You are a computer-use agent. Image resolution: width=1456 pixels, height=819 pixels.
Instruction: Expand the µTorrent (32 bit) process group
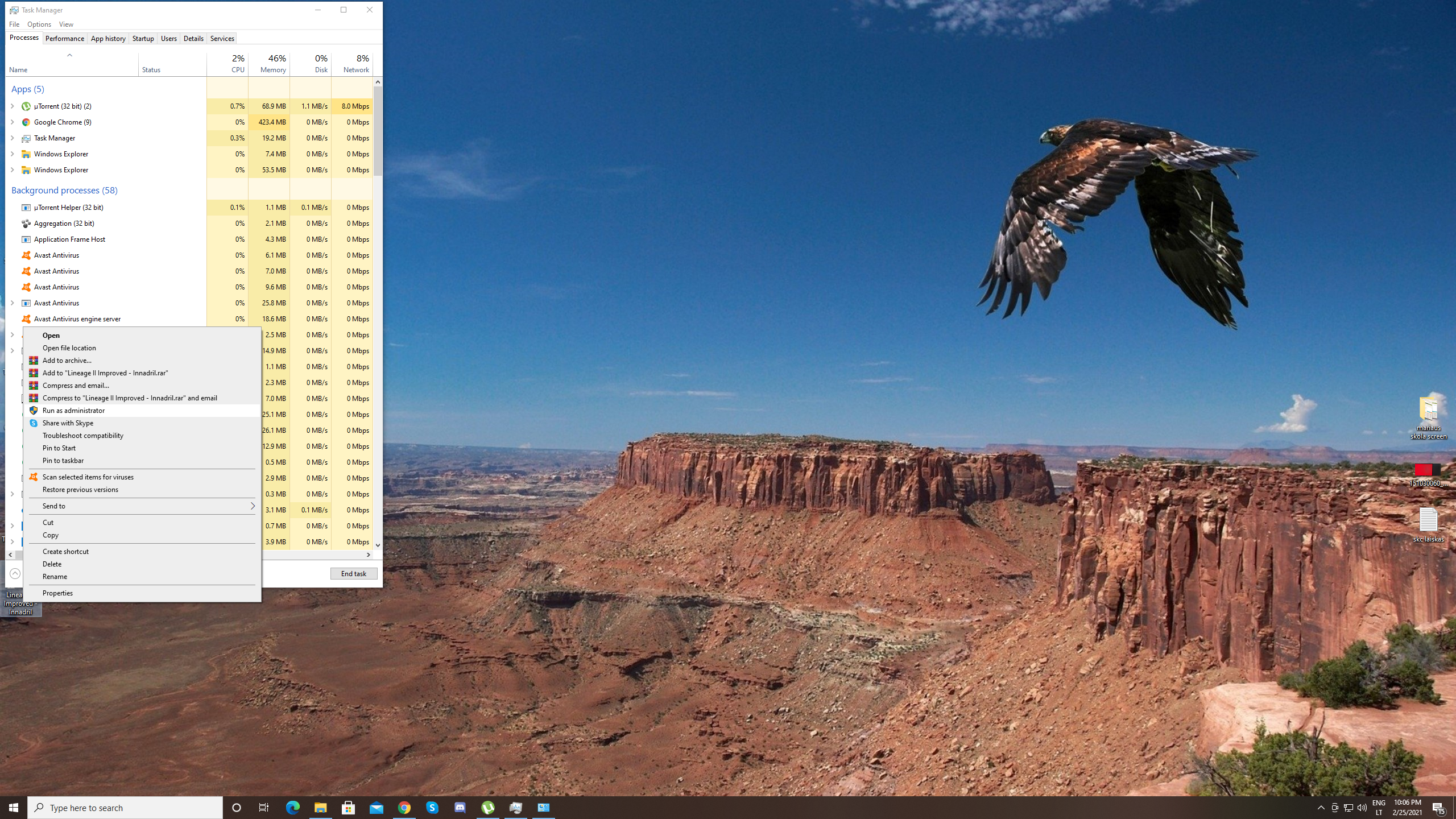pos(12,106)
